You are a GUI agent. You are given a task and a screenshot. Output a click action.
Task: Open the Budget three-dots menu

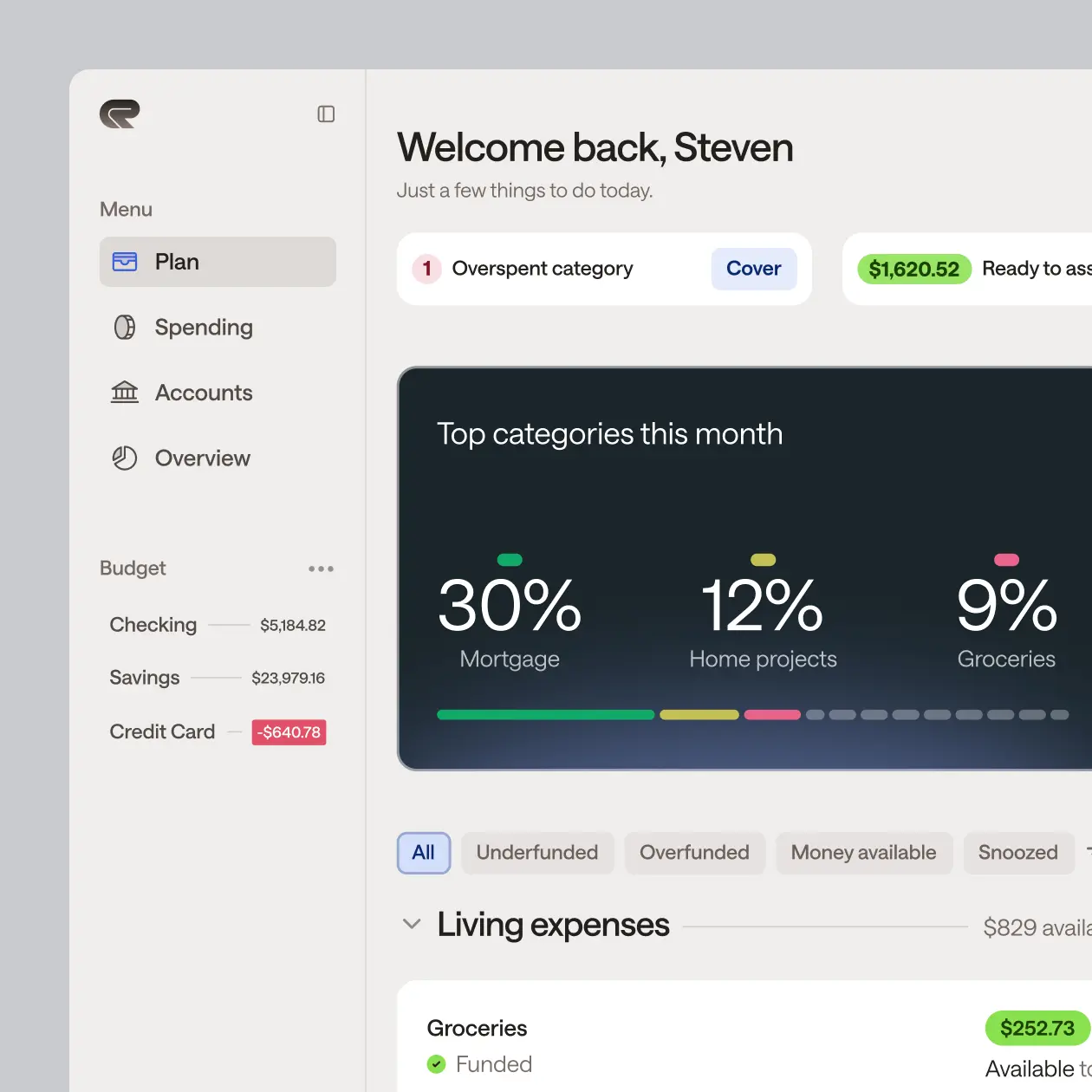(x=321, y=569)
